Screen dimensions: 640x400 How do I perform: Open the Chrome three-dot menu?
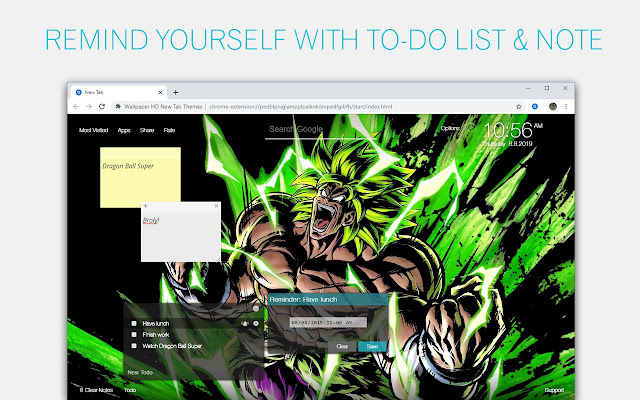[566, 107]
